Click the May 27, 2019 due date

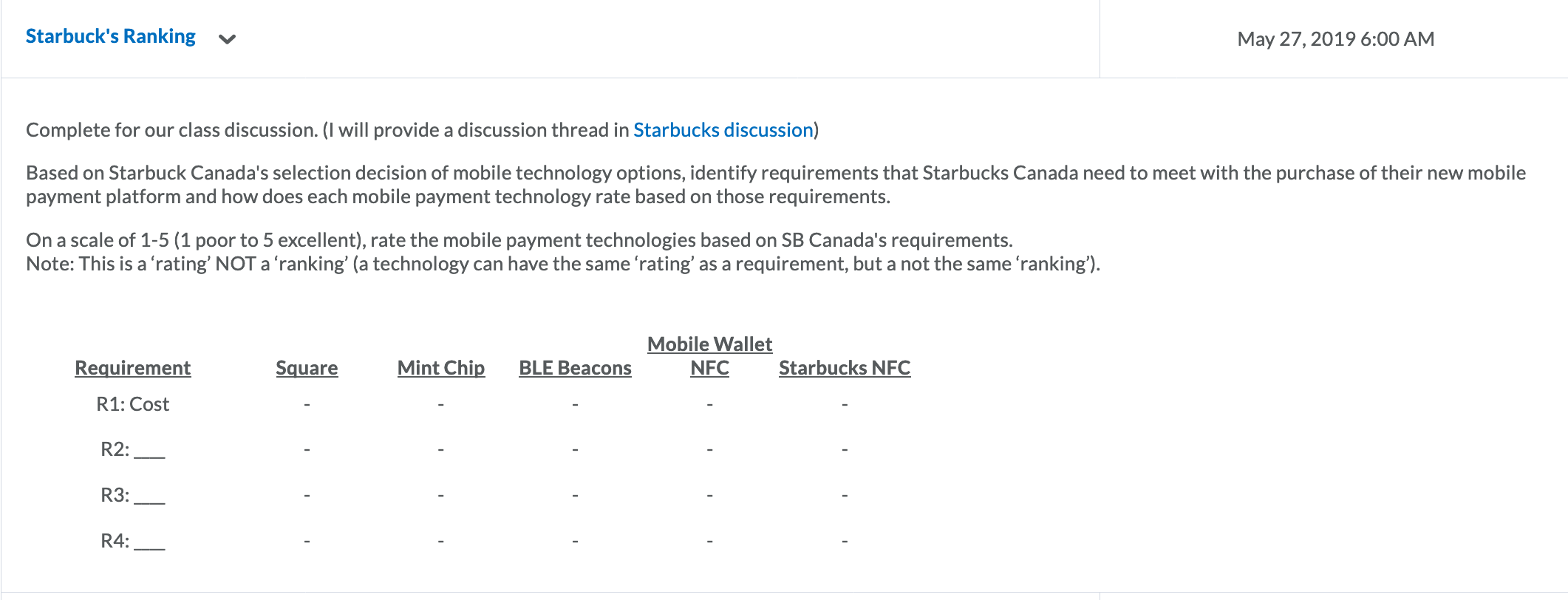tap(1335, 39)
